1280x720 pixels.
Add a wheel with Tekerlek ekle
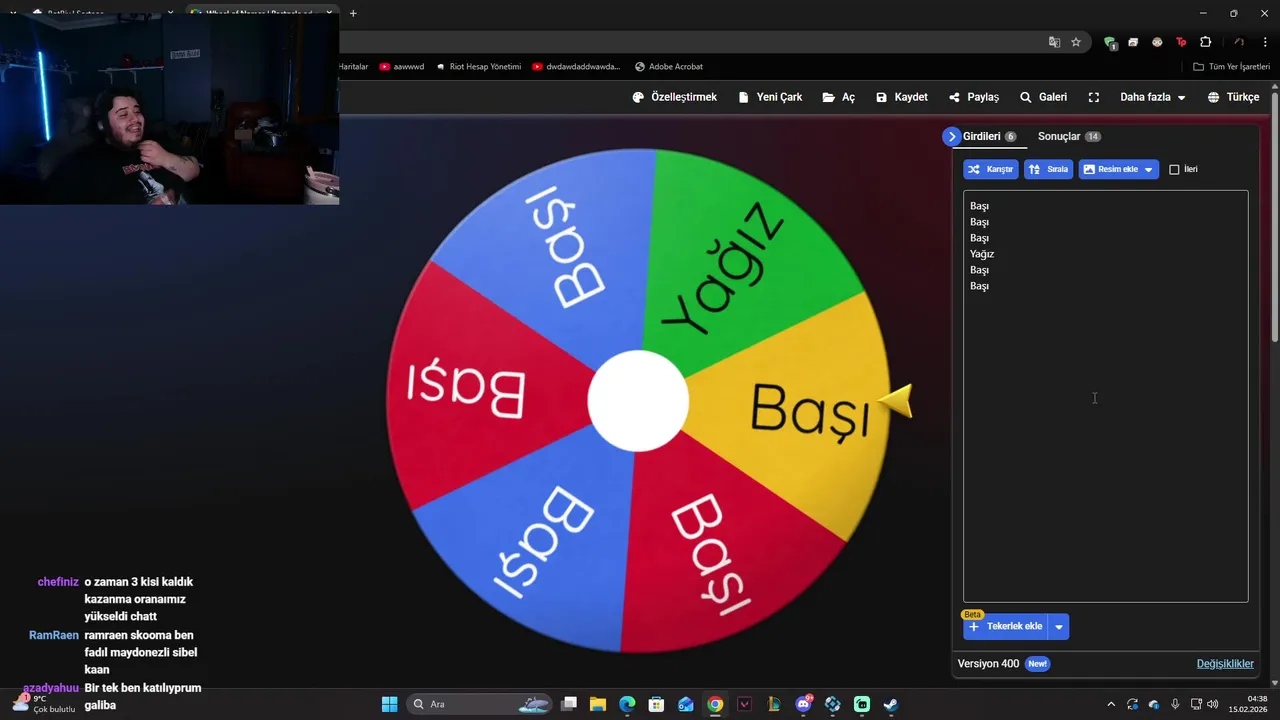coord(1006,626)
